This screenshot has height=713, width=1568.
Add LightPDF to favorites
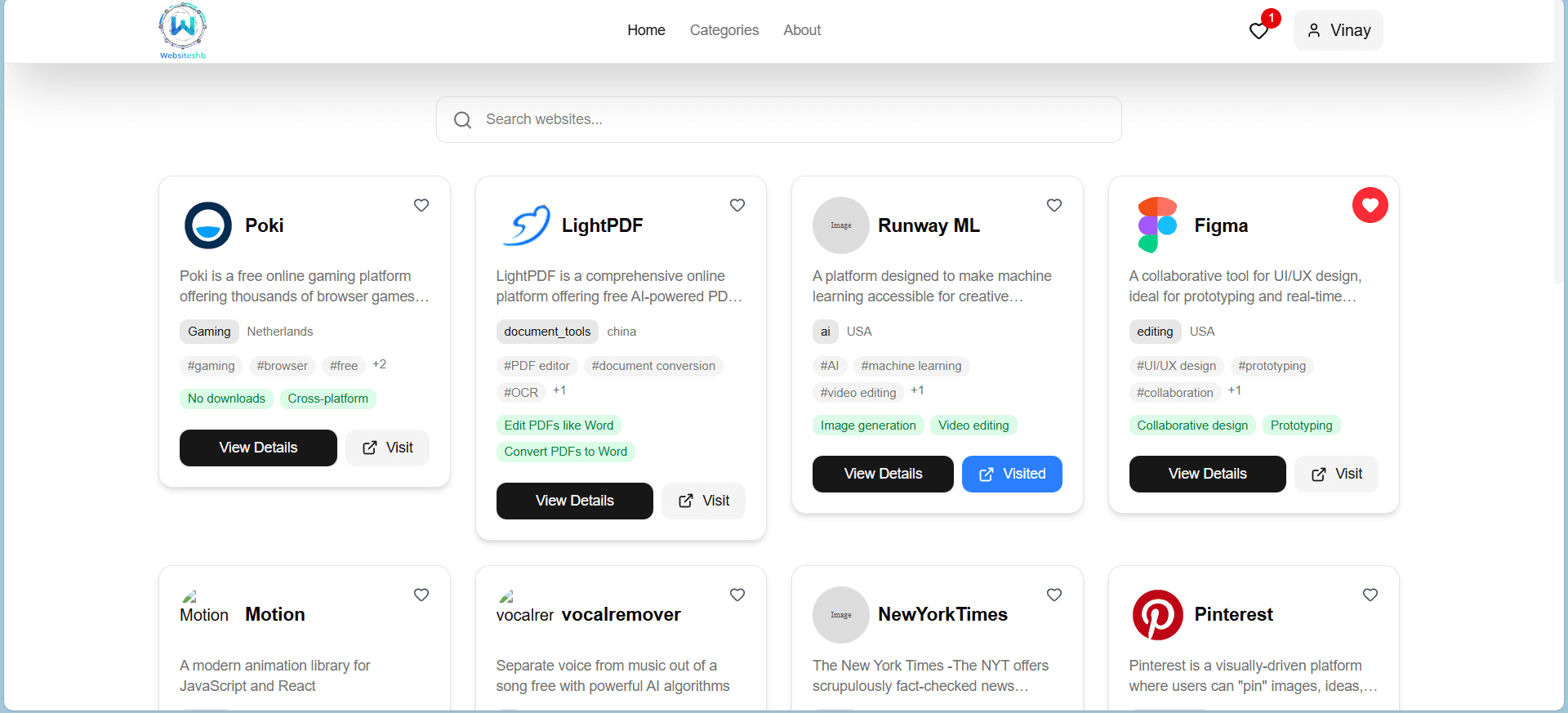coord(737,205)
